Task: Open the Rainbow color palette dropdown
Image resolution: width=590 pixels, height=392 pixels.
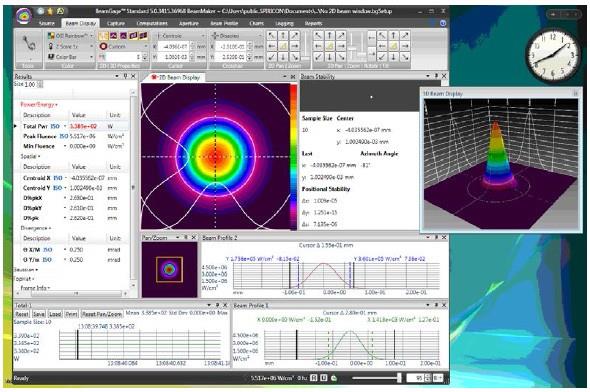Action: click(x=70, y=36)
